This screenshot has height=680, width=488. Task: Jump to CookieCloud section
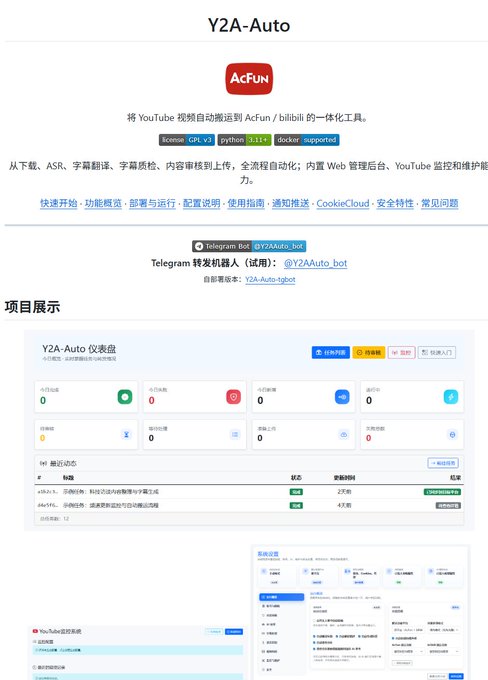(x=343, y=203)
